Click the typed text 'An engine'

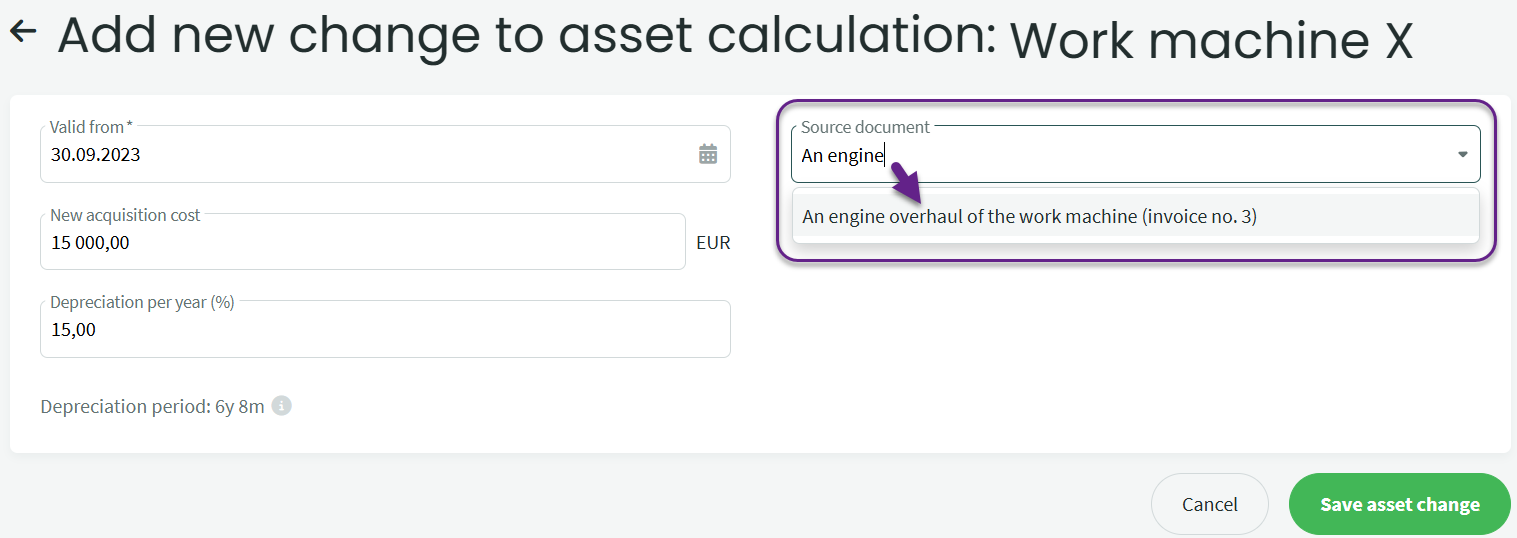pyautogui.click(x=842, y=156)
